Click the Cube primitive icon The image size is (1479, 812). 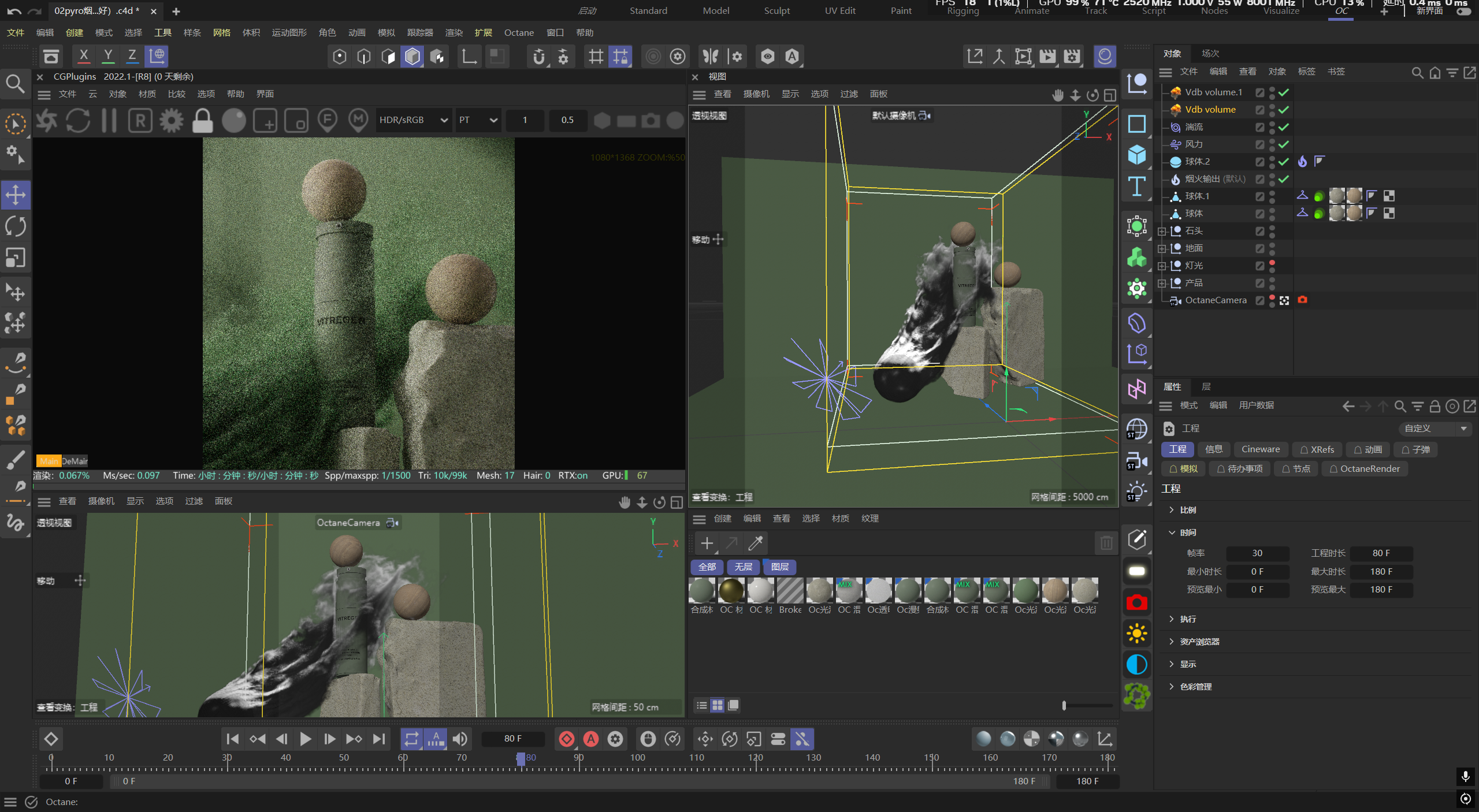pos(1136,155)
